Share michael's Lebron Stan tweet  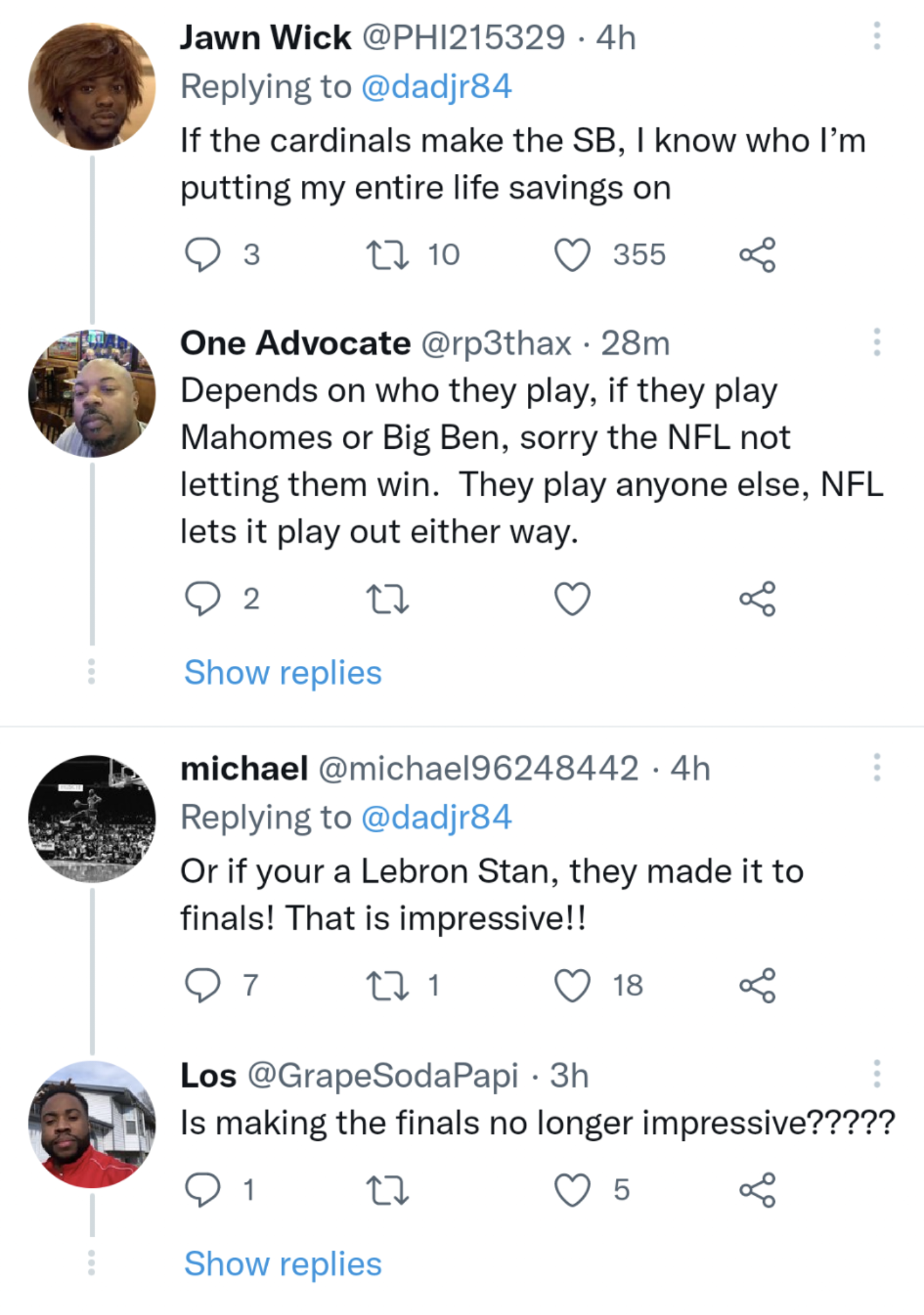coord(758,986)
